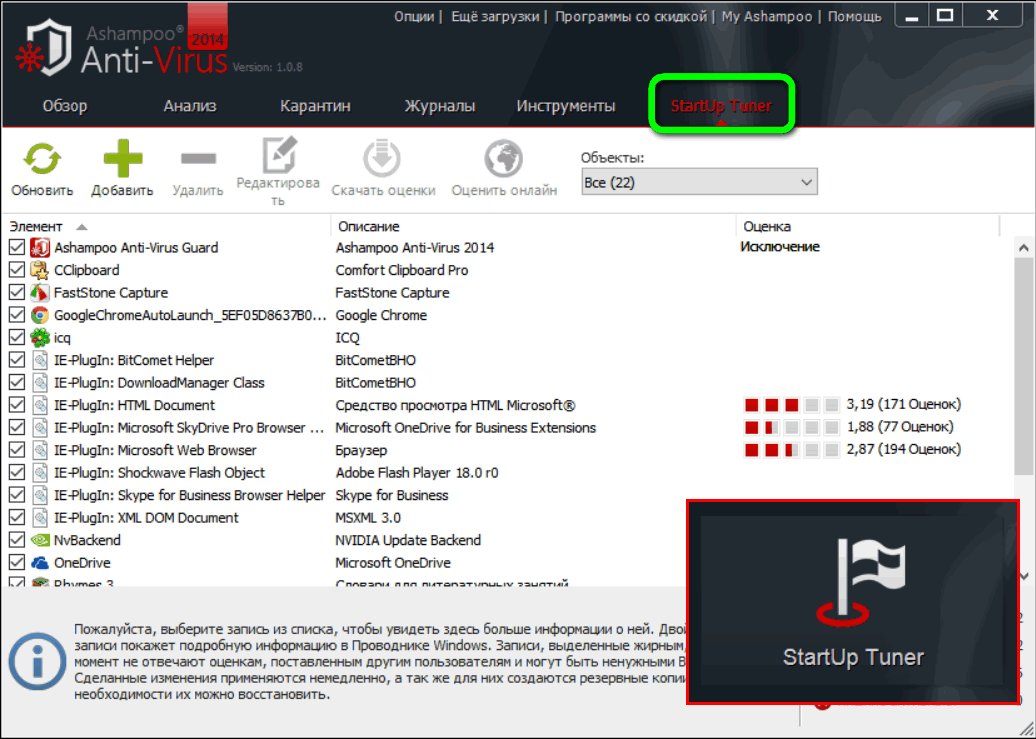Open the Карантин tab
Viewport: 1036px width, 739px height.
(315, 106)
